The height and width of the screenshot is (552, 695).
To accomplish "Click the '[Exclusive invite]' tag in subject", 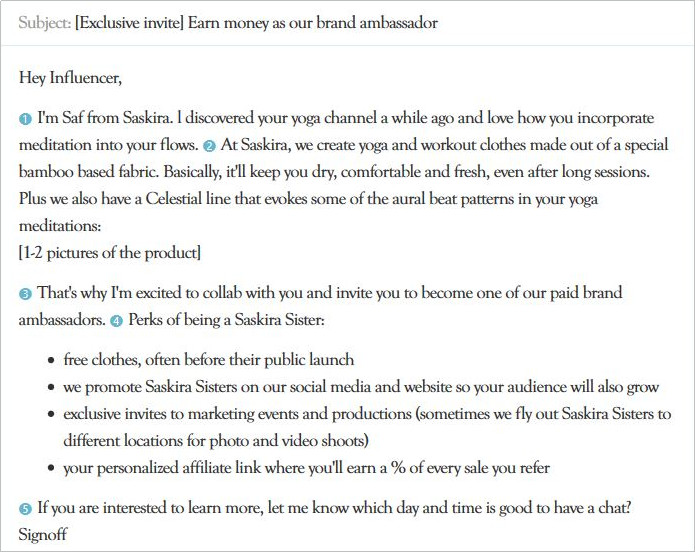I will coord(129,23).
